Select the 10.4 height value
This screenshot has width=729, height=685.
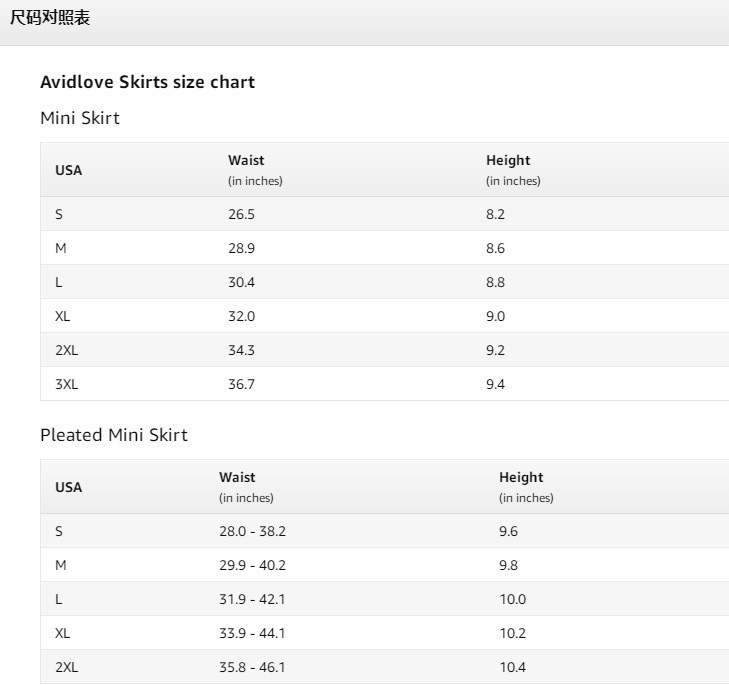point(512,667)
